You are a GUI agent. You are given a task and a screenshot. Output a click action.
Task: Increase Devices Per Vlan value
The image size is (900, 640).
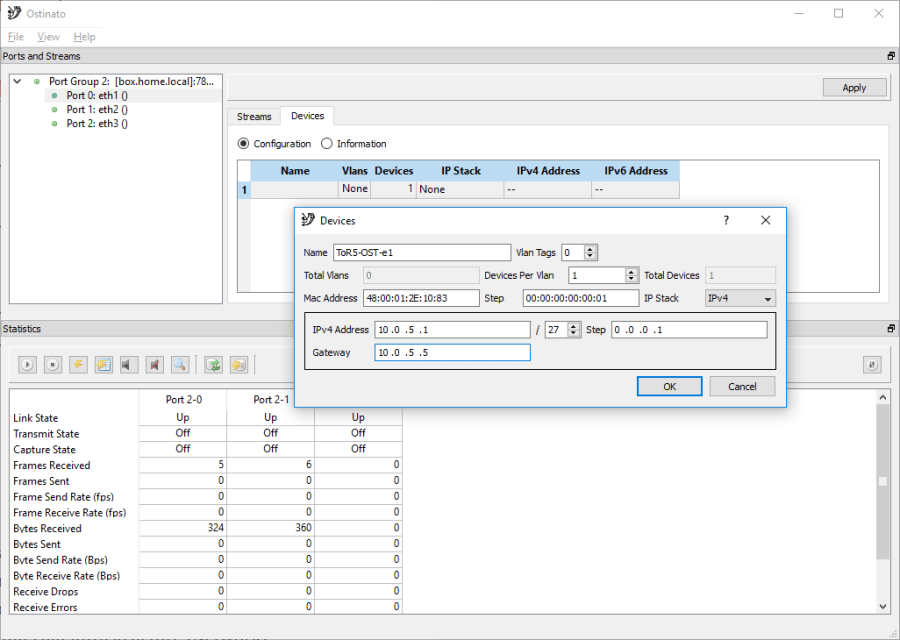coord(631,271)
